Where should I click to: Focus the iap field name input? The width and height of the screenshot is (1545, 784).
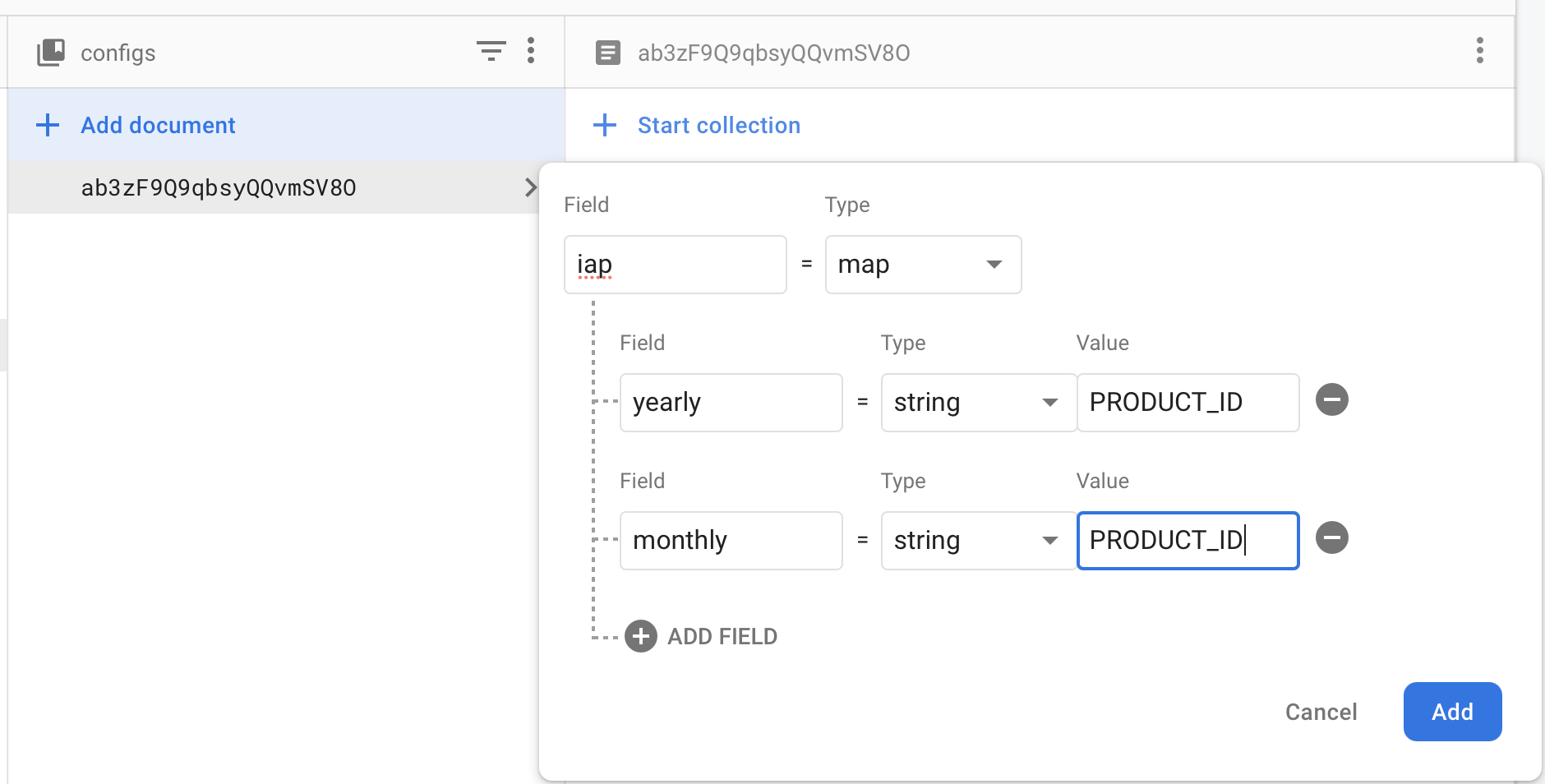pyautogui.click(x=676, y=265)
